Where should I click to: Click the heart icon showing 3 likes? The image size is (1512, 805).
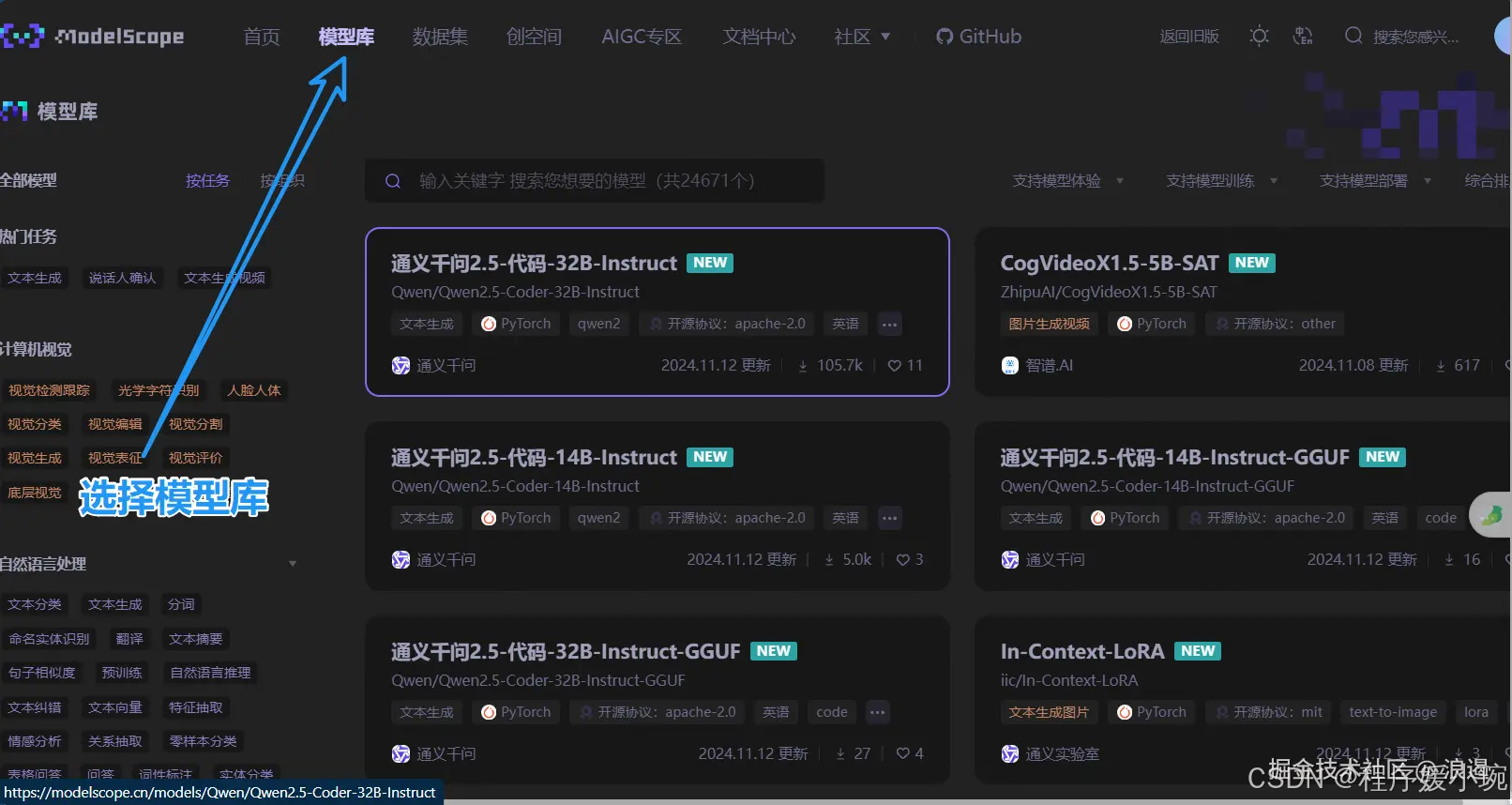[902, 560]
